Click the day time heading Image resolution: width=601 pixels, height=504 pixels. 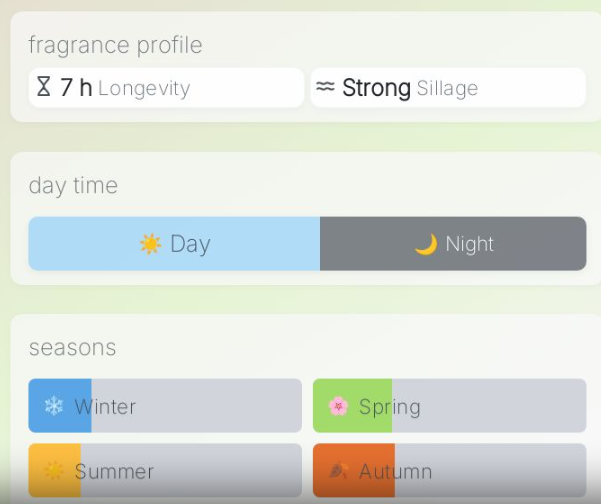point(73,185)
